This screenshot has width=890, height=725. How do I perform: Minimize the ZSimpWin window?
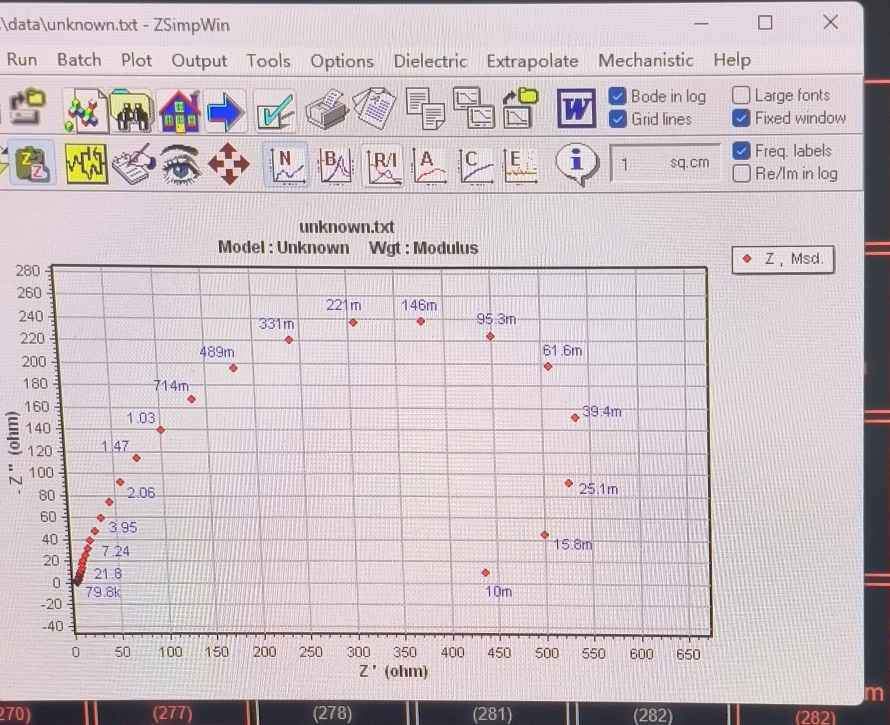coord(702,24)
